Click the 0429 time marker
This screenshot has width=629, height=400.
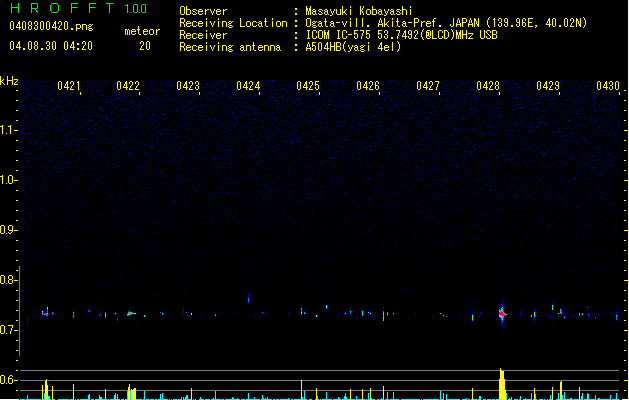pos(548,86)
